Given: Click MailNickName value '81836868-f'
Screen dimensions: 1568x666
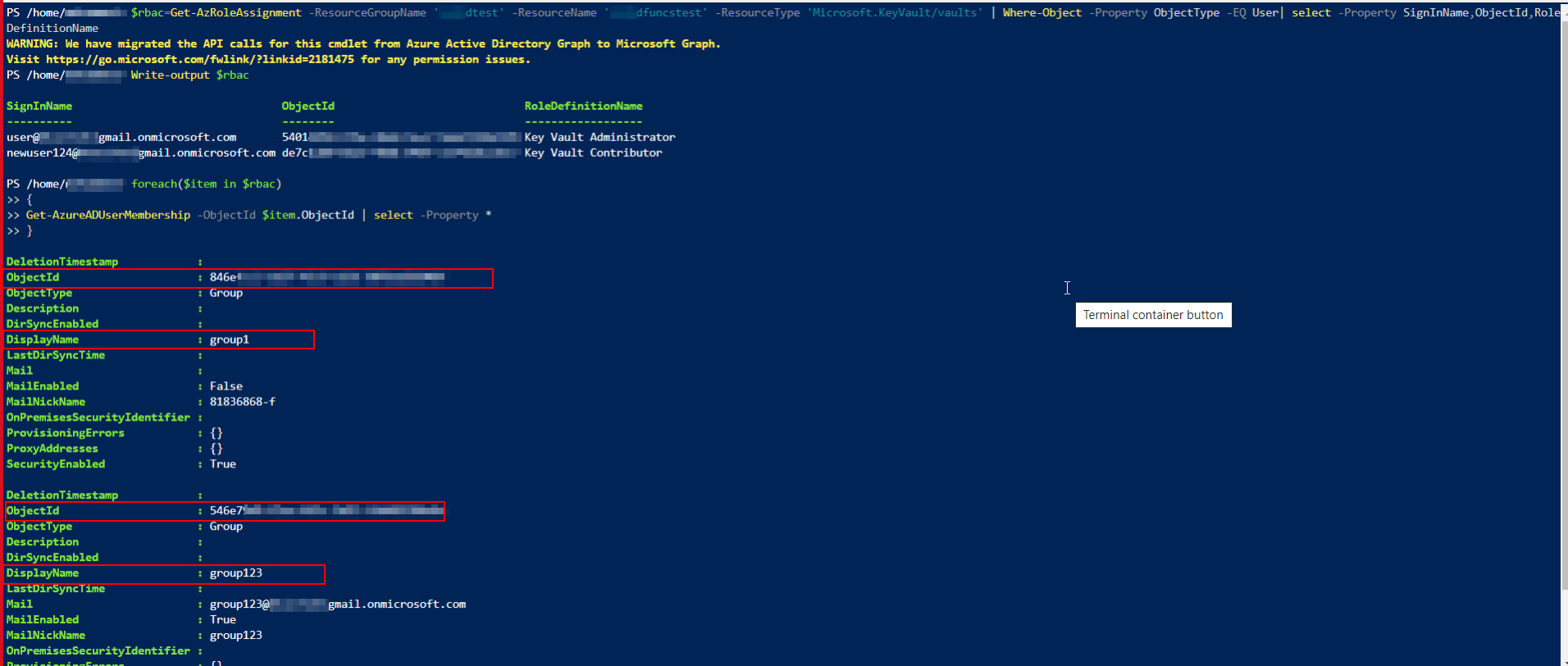Looking at the screenshot, I should point(243,402).
